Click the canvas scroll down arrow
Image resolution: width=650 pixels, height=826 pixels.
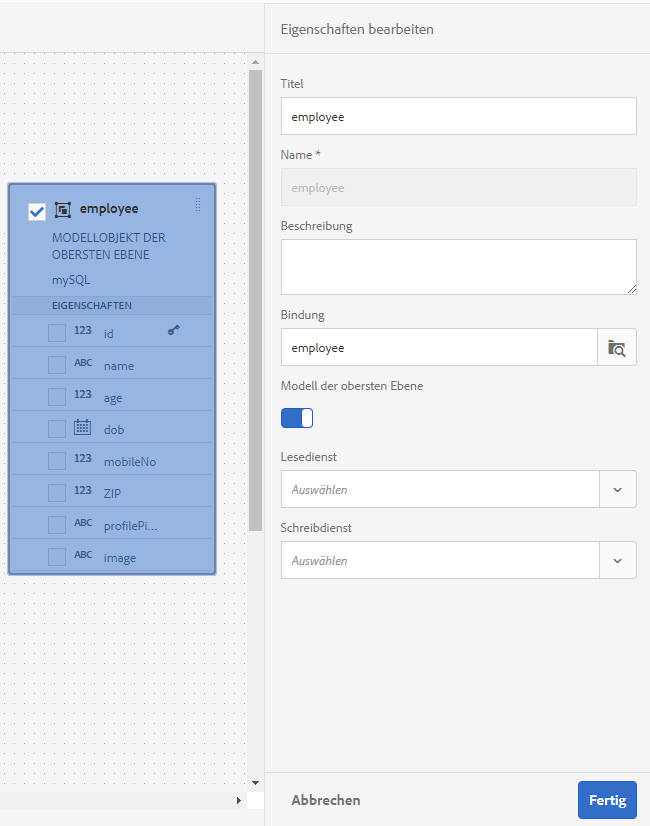click(x=255, y=783)
